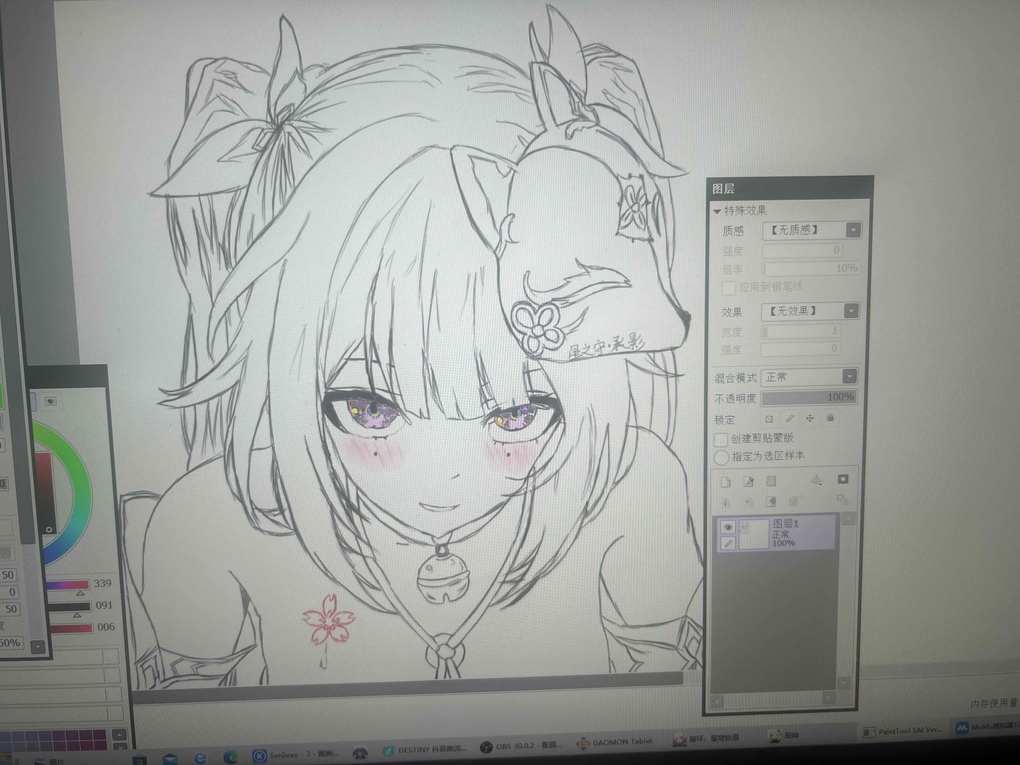Toggle the lock moving cross-arrow icon
This screenshot has width=1020, height=765.
tap(810, 418)
